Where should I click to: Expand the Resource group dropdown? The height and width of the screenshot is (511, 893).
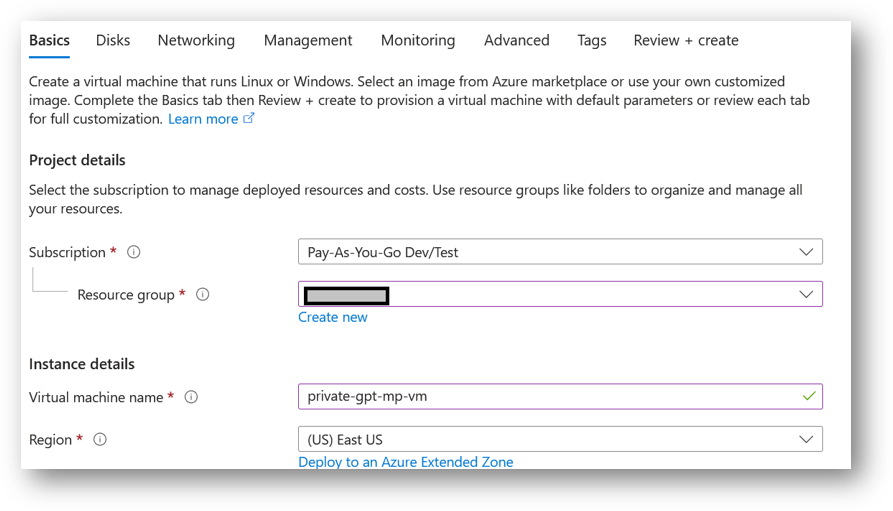tap(560, 294)
